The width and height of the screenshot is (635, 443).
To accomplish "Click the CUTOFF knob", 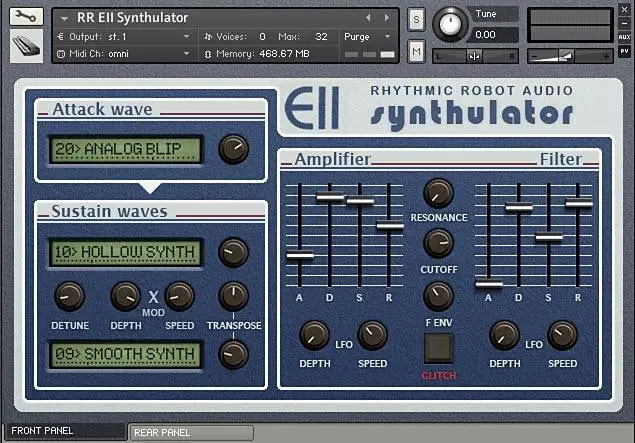I will point(438,243).
